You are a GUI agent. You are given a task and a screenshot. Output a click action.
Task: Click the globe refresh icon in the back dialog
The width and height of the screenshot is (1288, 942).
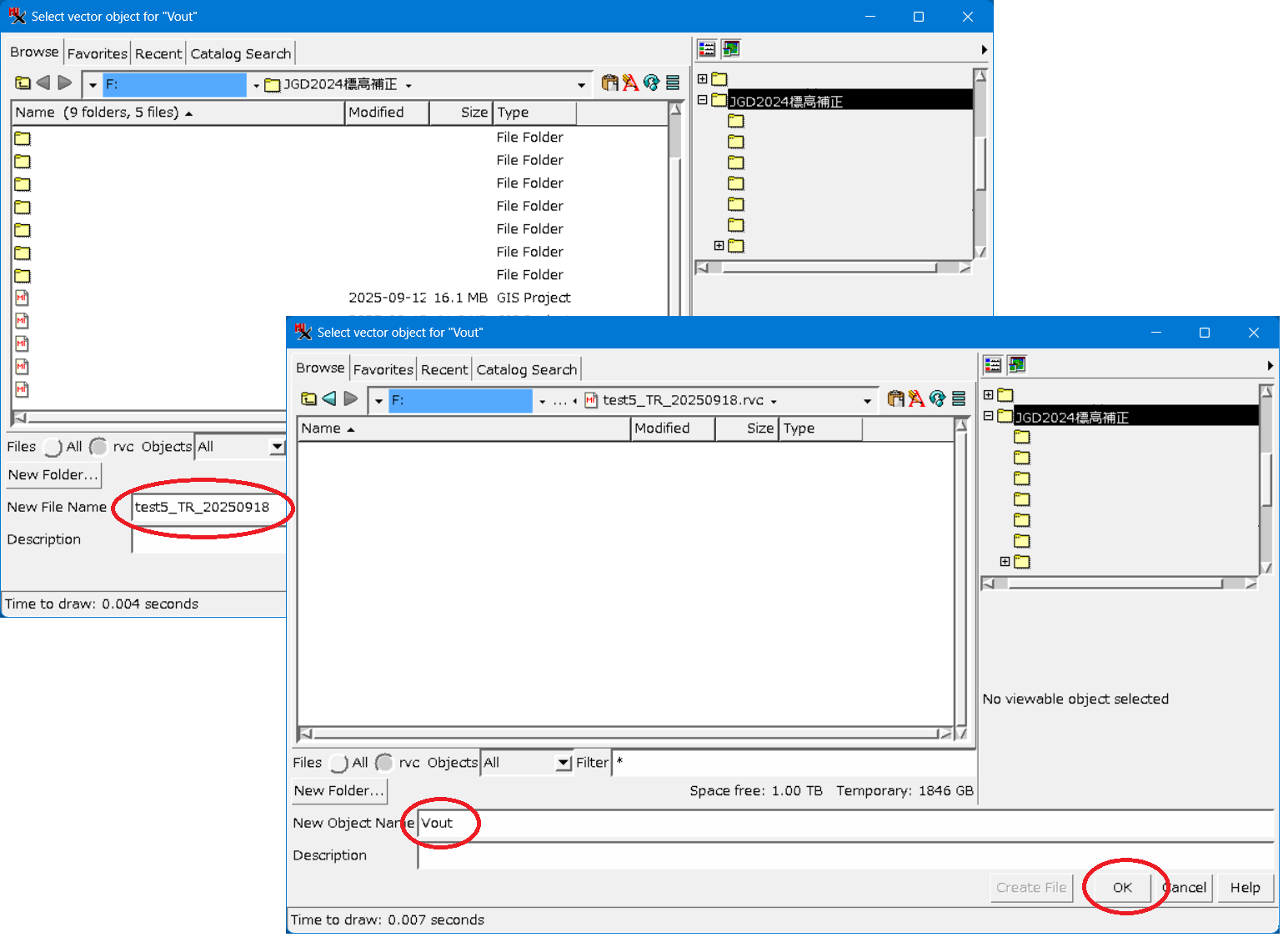click(651, 83)
